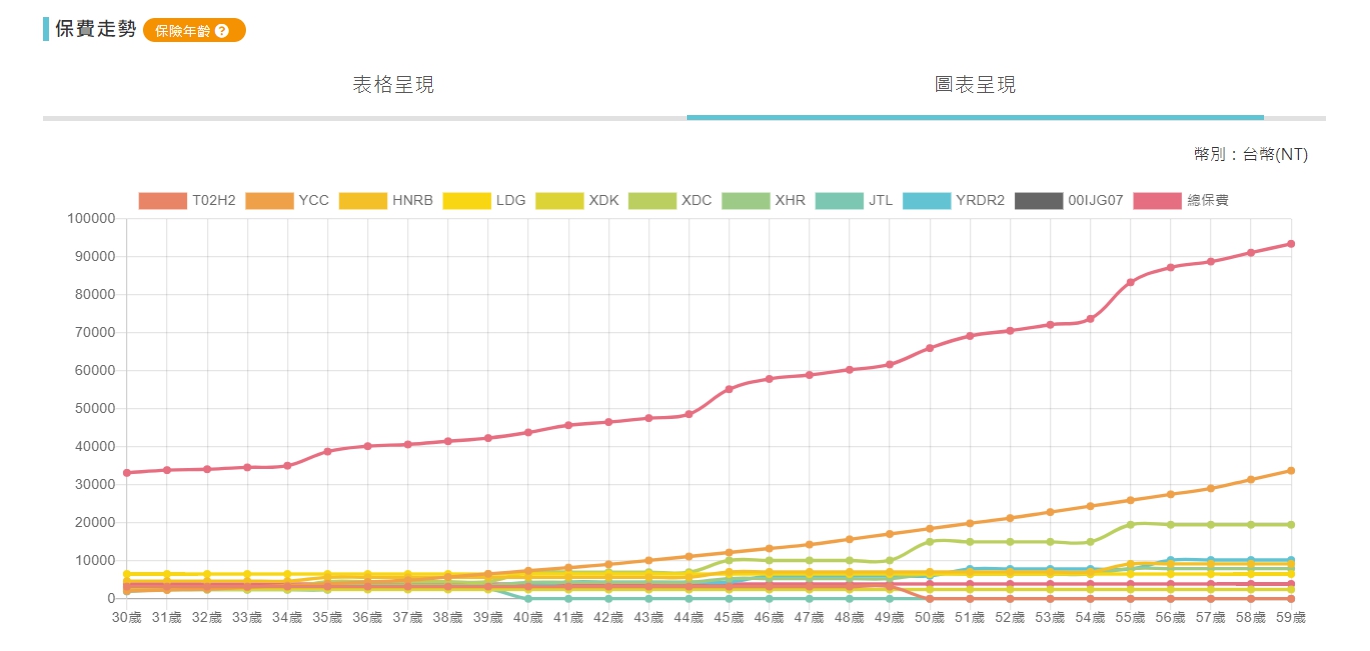
Task: Click the 總保費 data point at 55歲
Action: (x=1130, y=282)
